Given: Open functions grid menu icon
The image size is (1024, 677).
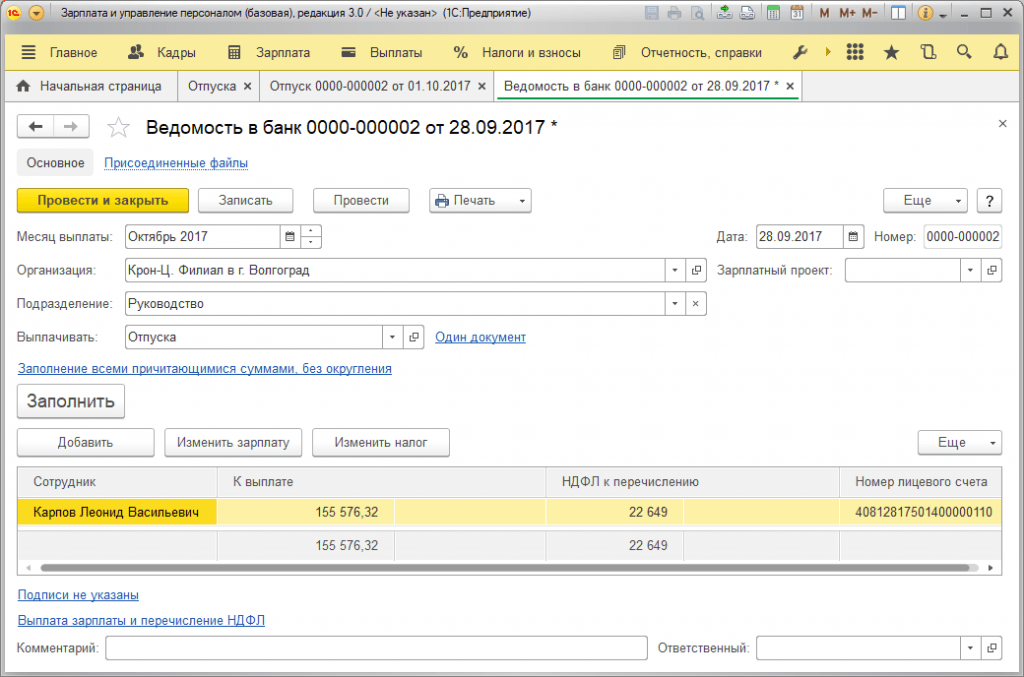Looking at the screenshot, I should (855, 52).
